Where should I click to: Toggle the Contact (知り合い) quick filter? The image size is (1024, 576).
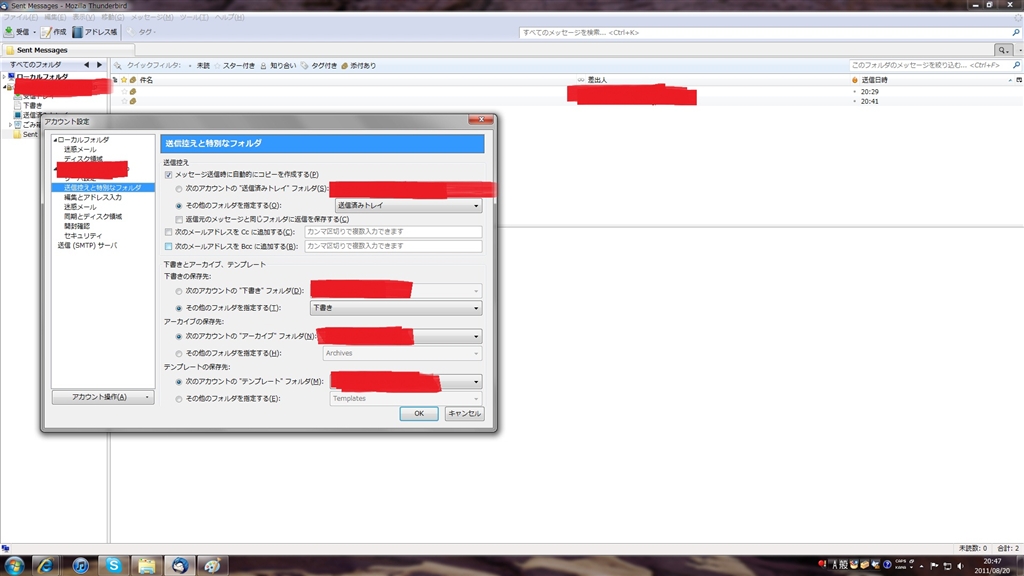[x=278, y=66]
